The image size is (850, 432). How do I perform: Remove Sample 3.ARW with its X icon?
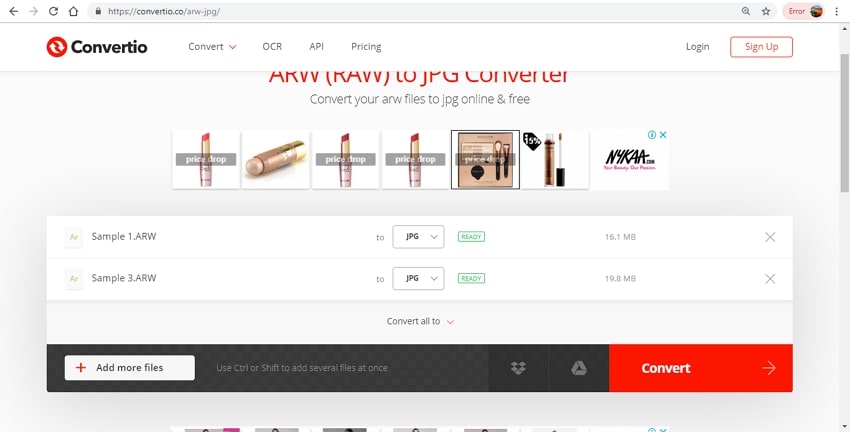pyautogui.click(x=769, y=279)
